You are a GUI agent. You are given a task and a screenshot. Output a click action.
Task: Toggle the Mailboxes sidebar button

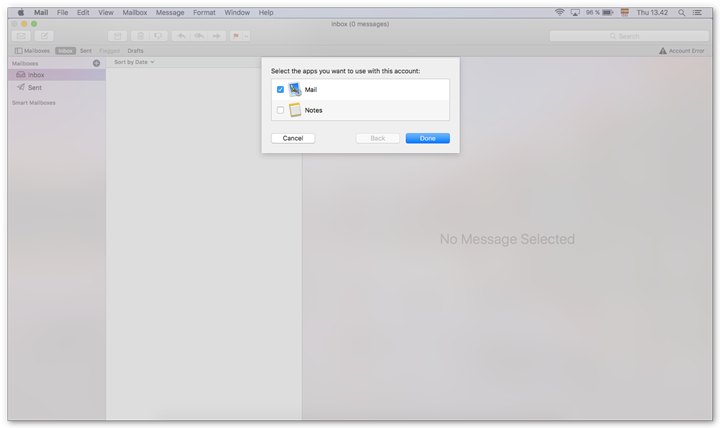pos(32,51)
